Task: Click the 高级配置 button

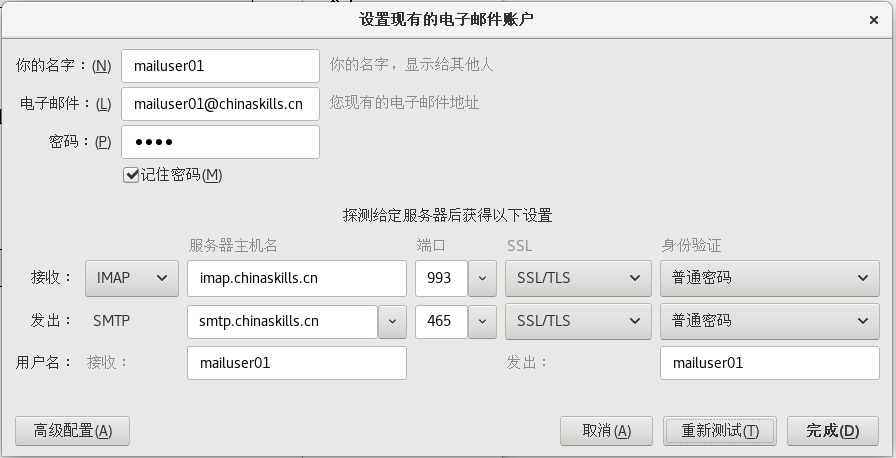Action: (x=73, y=431)
